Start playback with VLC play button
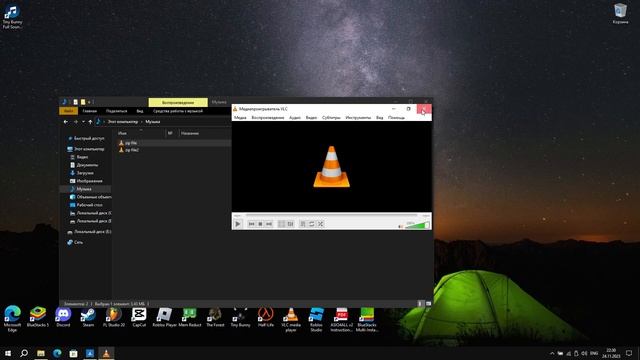The height and width of the screenshot is (360, 640). 238,224
